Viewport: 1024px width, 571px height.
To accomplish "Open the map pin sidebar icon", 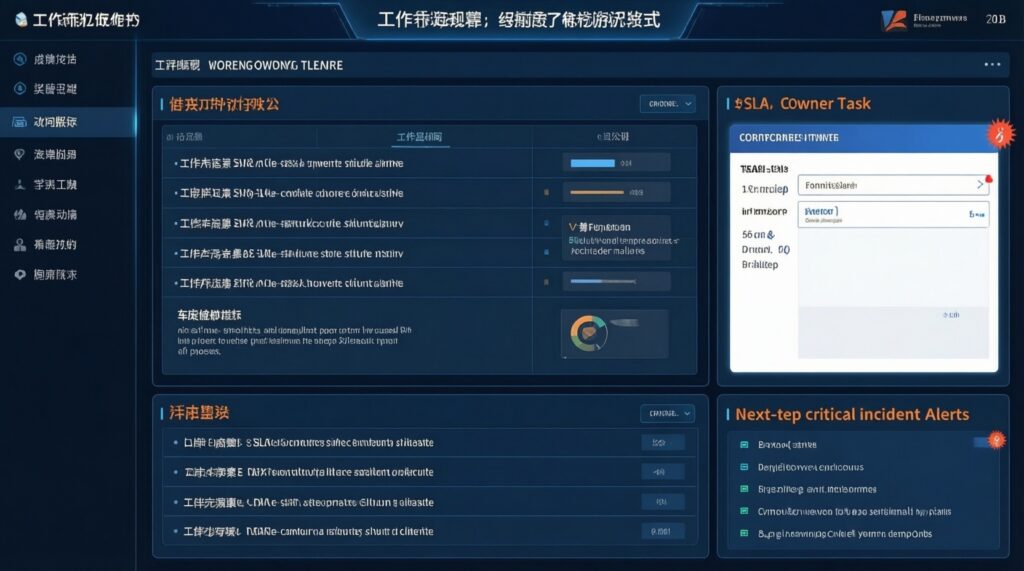I will coord(20,154).
